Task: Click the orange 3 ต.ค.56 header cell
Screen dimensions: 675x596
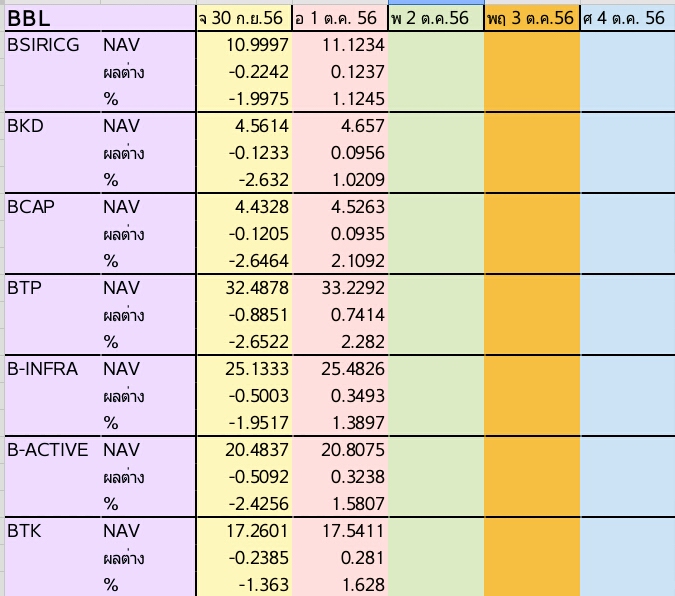Action: [532, 18]
